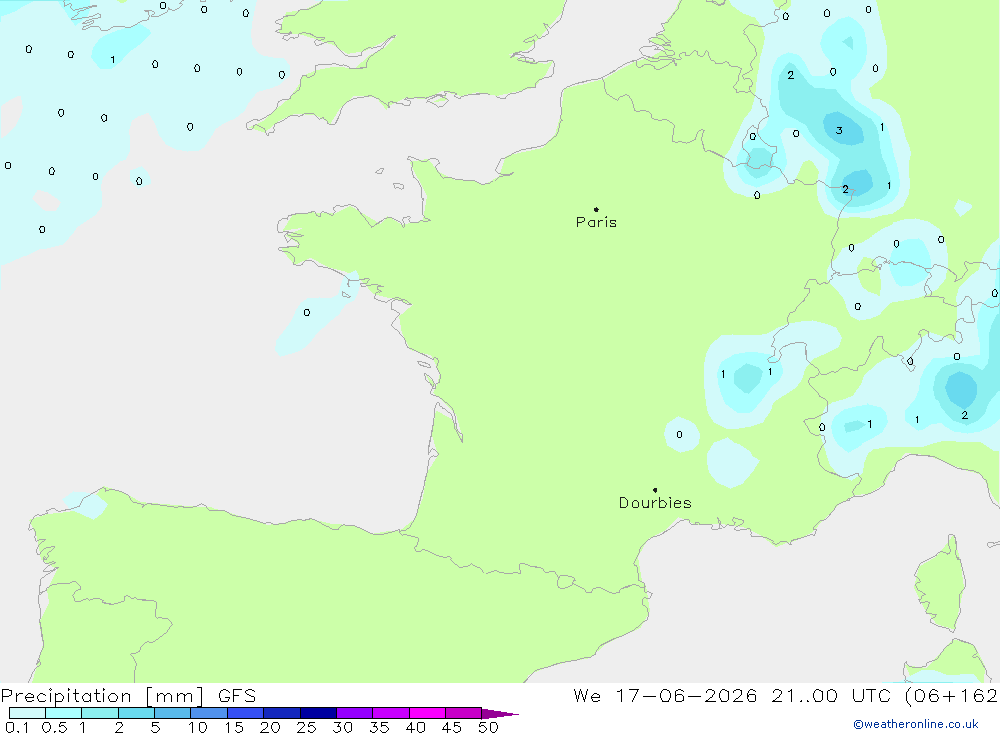Open the weatheronline.co.uk copyright link

[916, 724]
